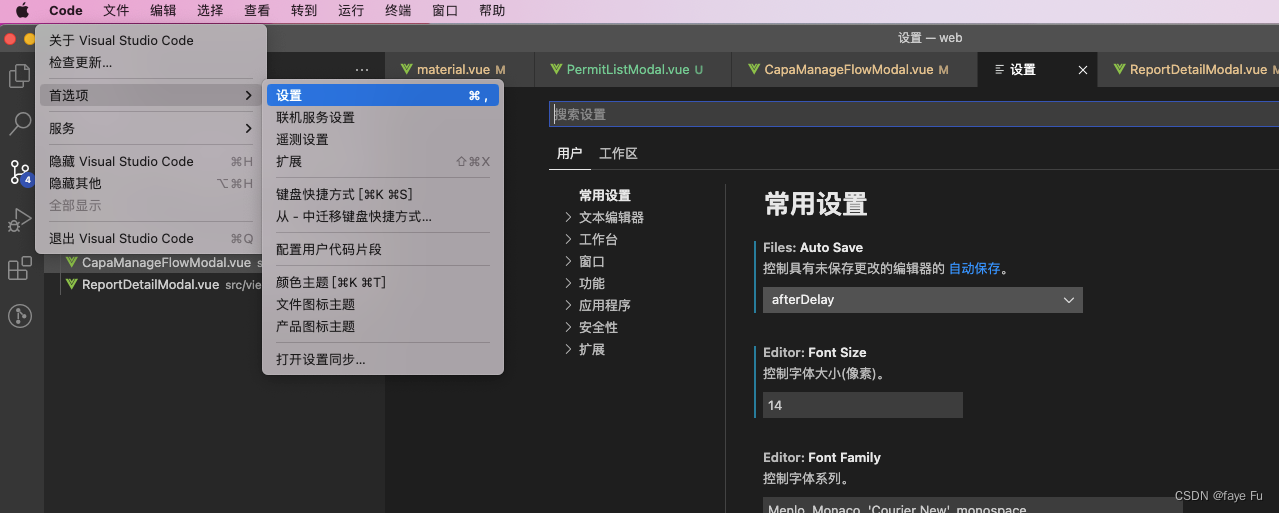Click the Apple logo menu
This screenshot has height=513, width=1279.
[x=22, y=11]
